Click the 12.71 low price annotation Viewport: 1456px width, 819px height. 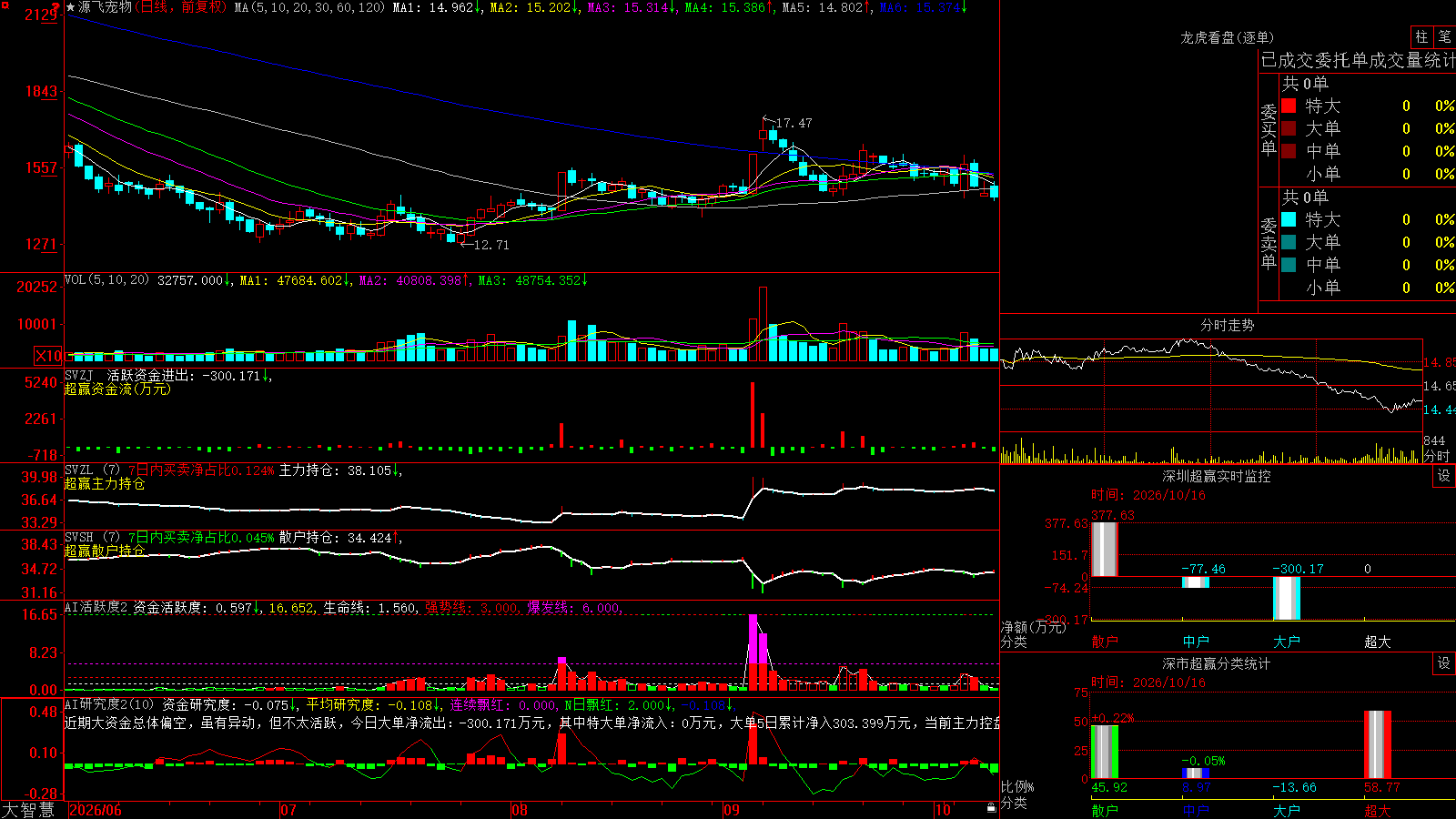tap(491, 245)
